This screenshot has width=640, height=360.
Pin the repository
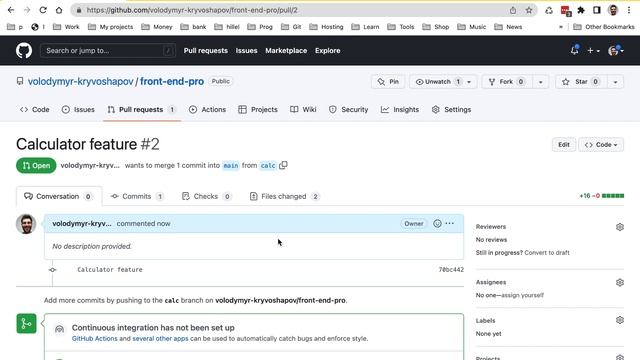(x=388, y=82)
